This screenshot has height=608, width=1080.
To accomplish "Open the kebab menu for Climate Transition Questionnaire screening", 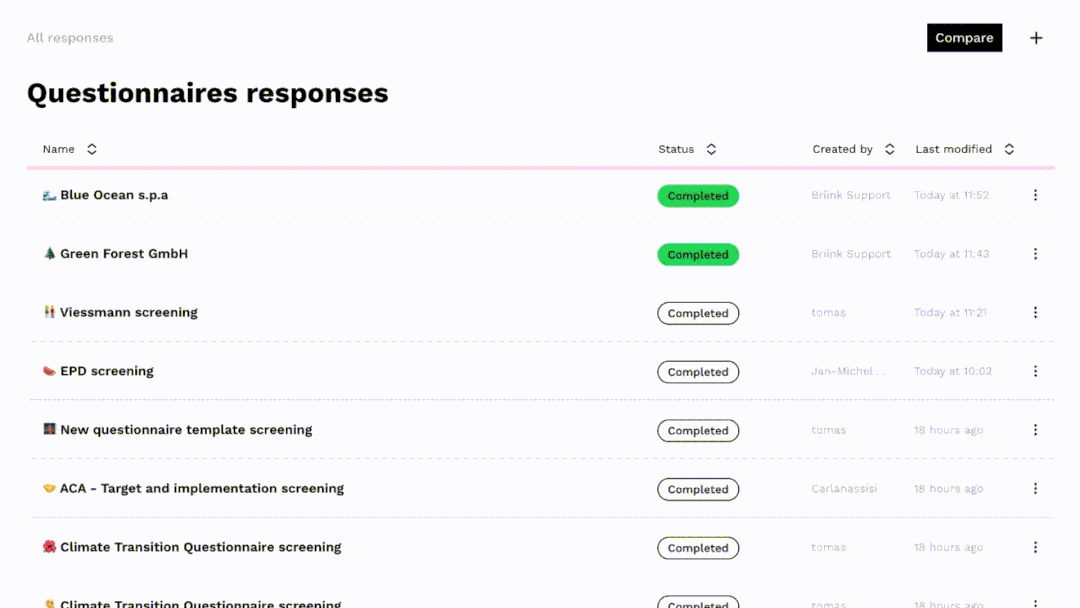I will pyautogui.click(x=1035, y=547).
